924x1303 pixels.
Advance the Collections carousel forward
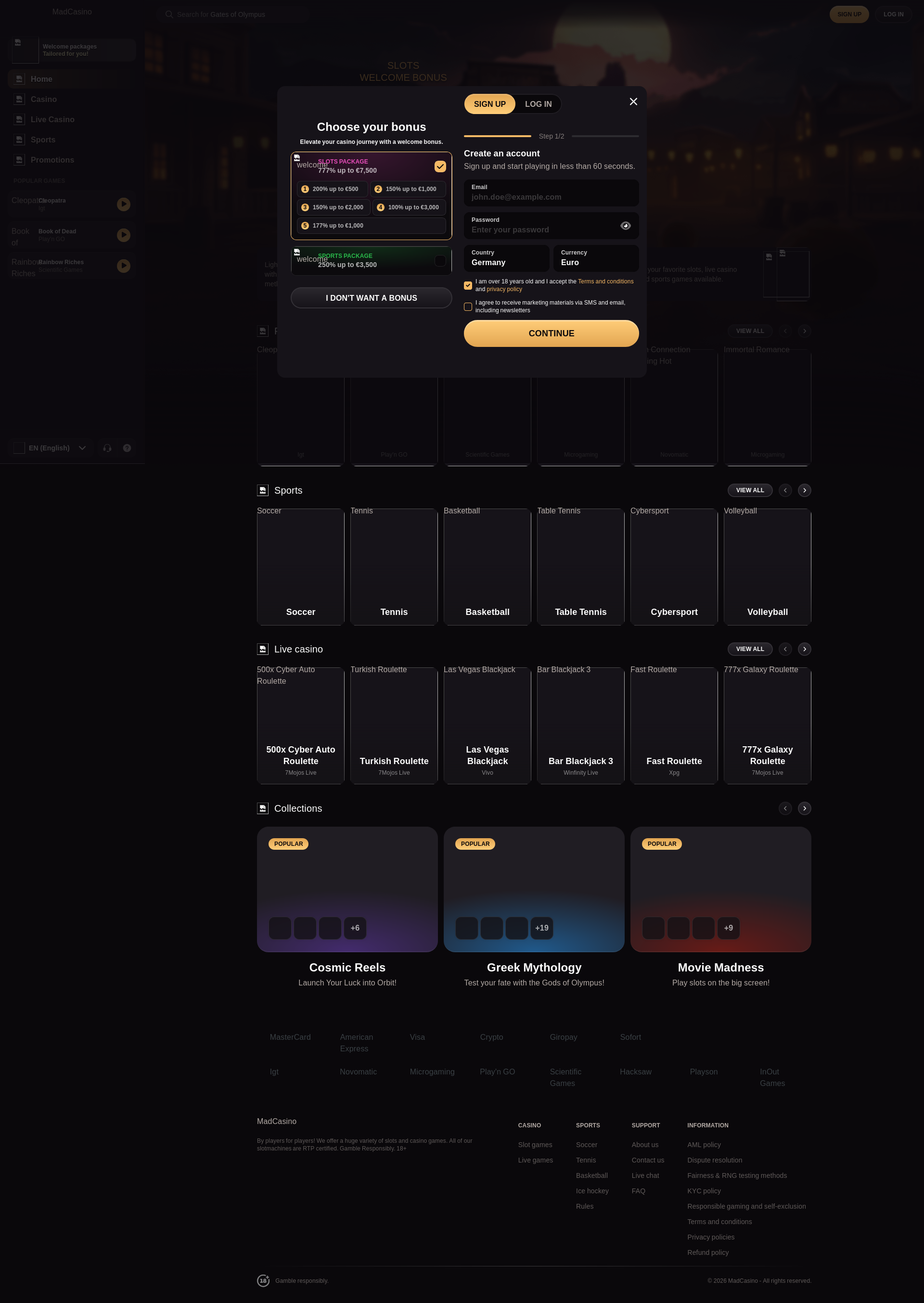pos(804,808)
